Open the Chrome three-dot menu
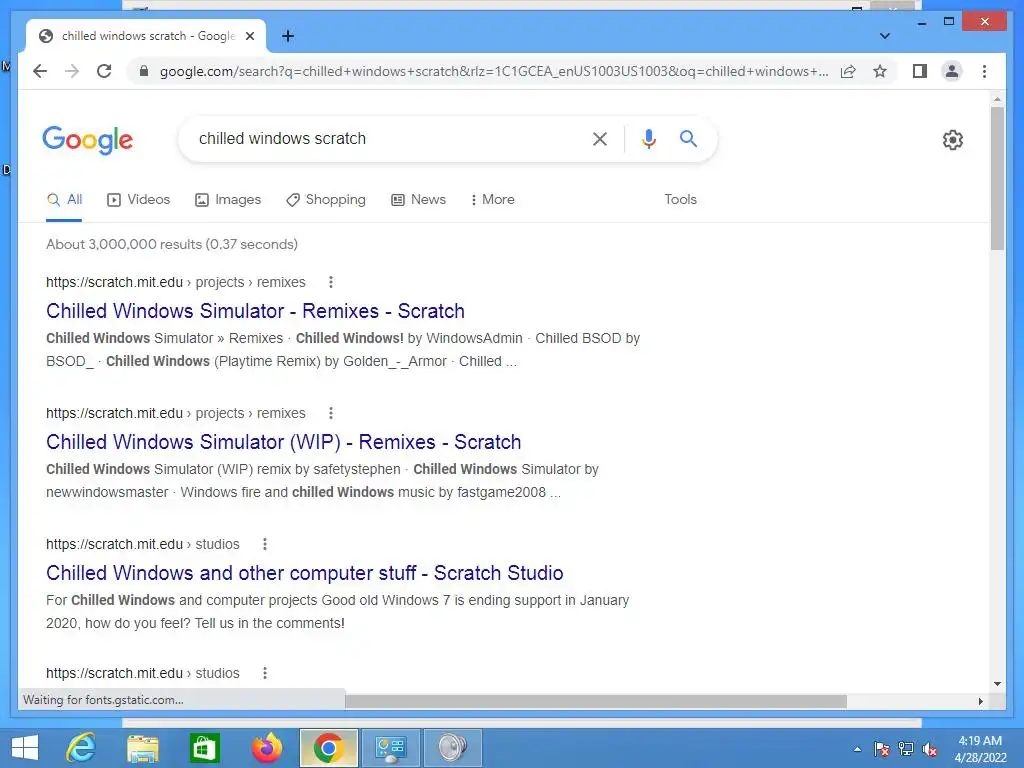 click(x=984, y=71)
